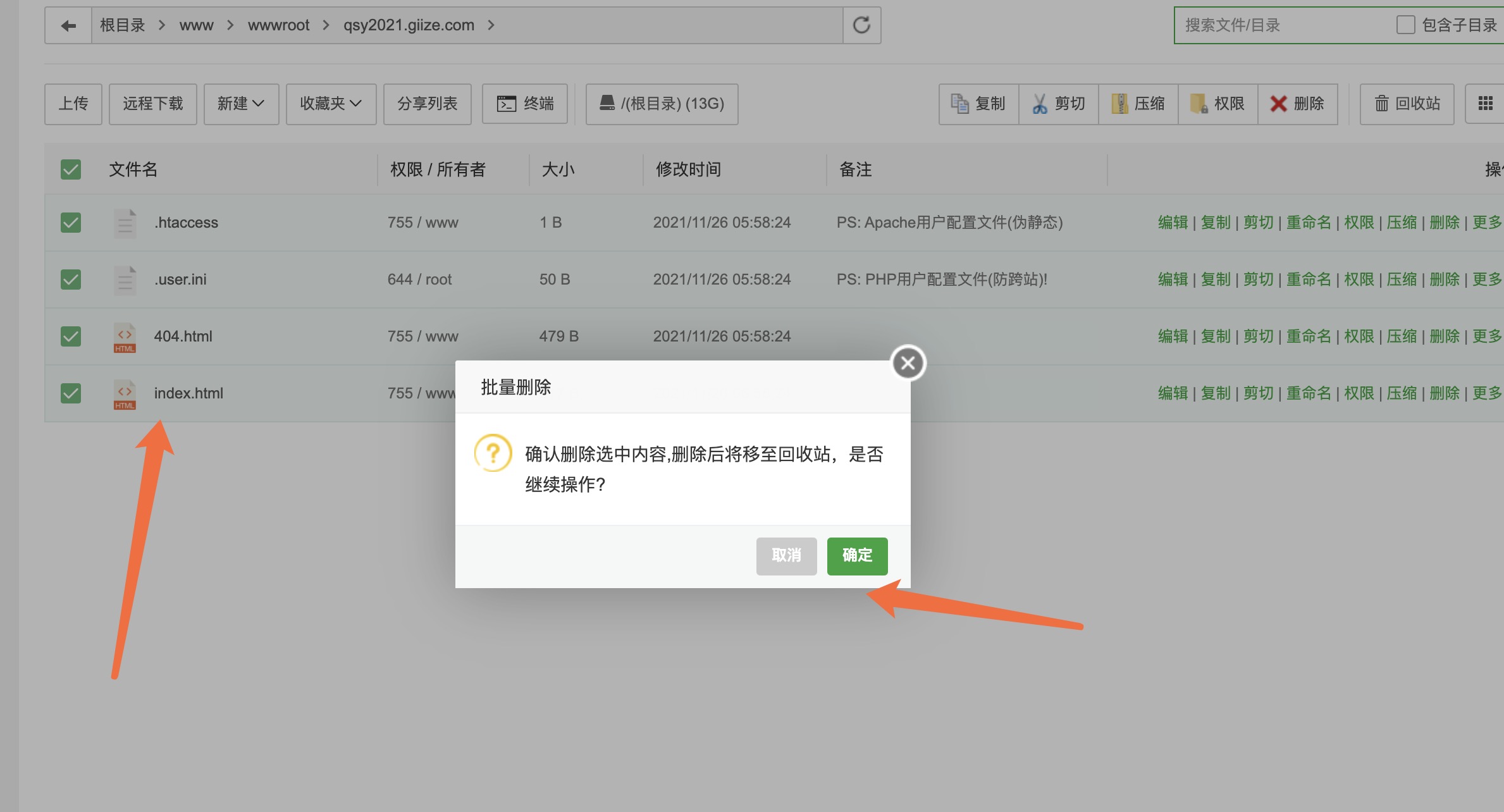Click the Apache config remark text
The image size is (1504, 812).
(949, 223)
